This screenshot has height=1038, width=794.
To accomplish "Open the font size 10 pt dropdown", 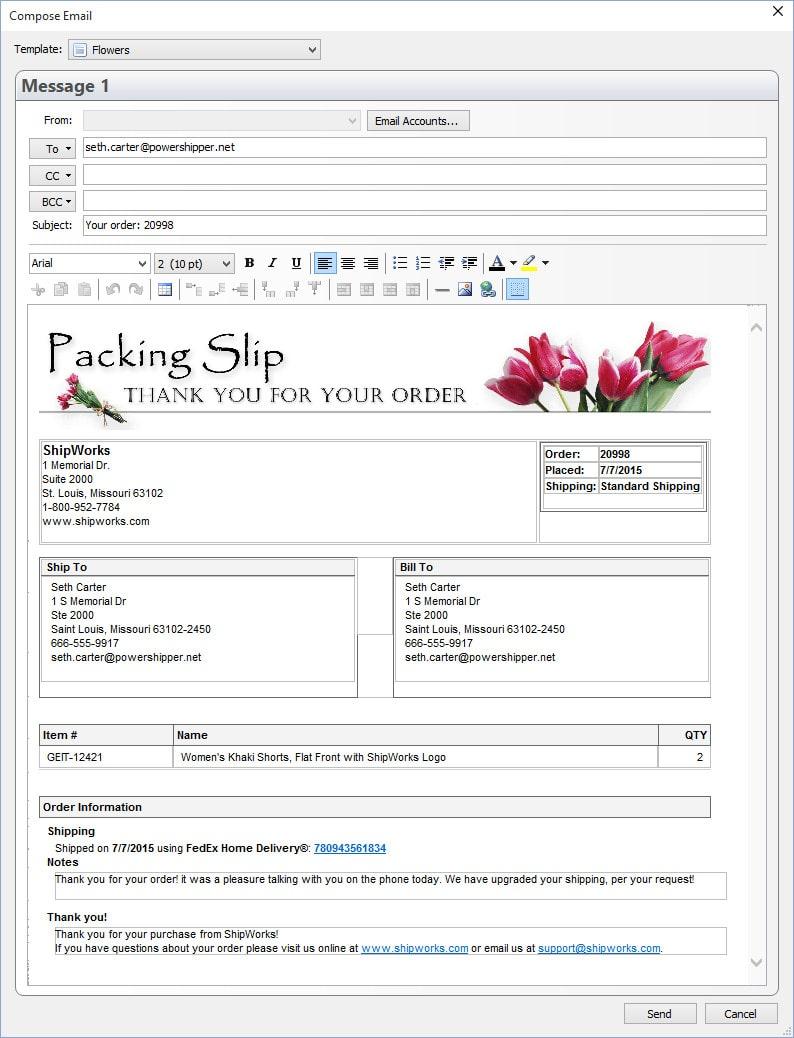I will click(x=194, y=263).
